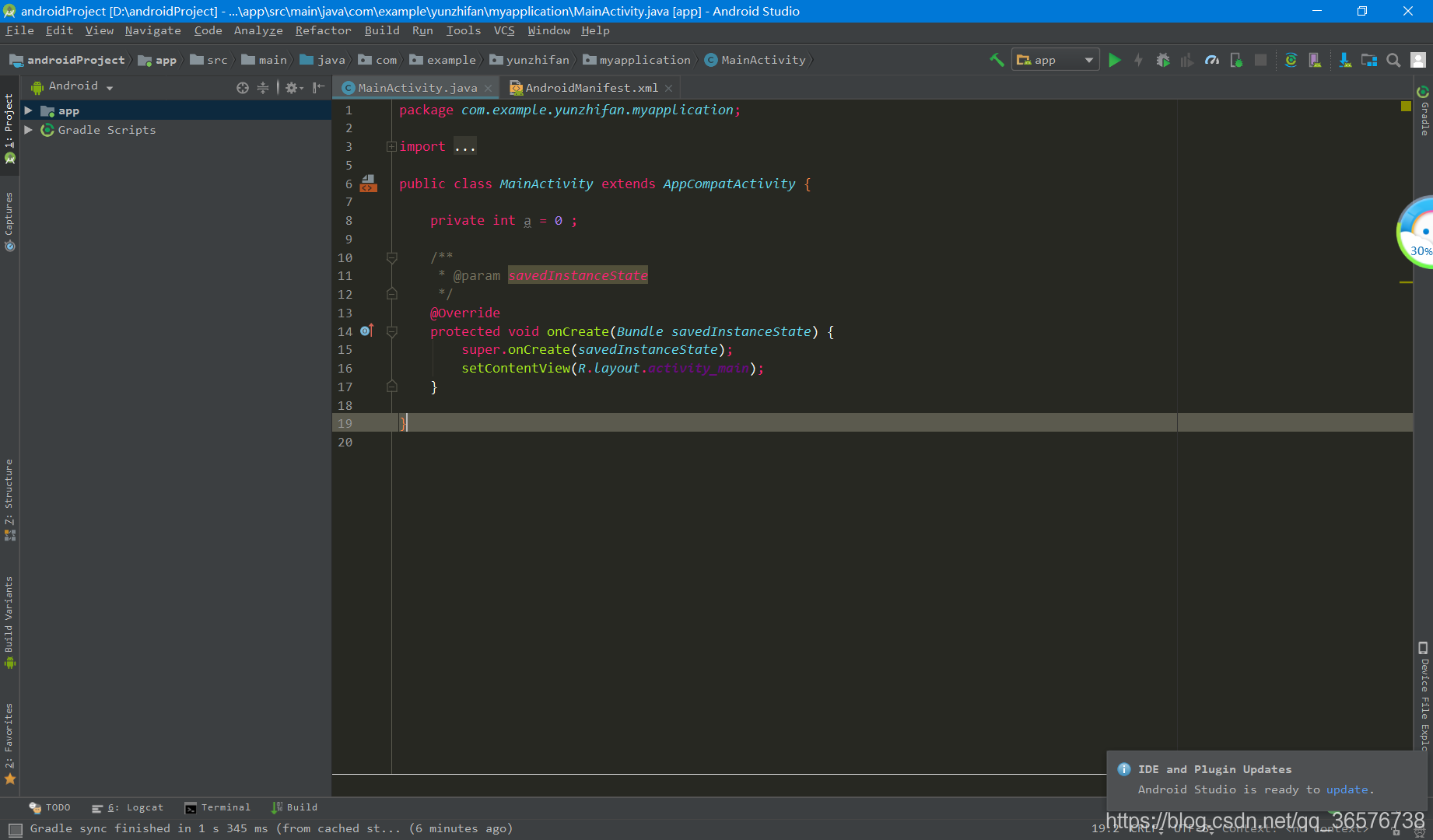Hide the Project tool window icon
The height and width of the screenshot is (840, 1433).
318,88
